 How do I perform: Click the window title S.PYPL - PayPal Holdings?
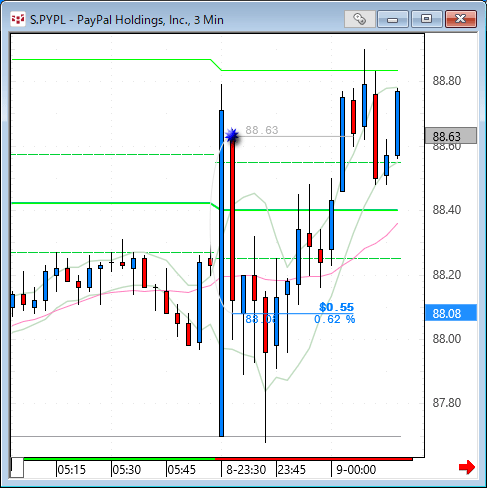(127, 20)
